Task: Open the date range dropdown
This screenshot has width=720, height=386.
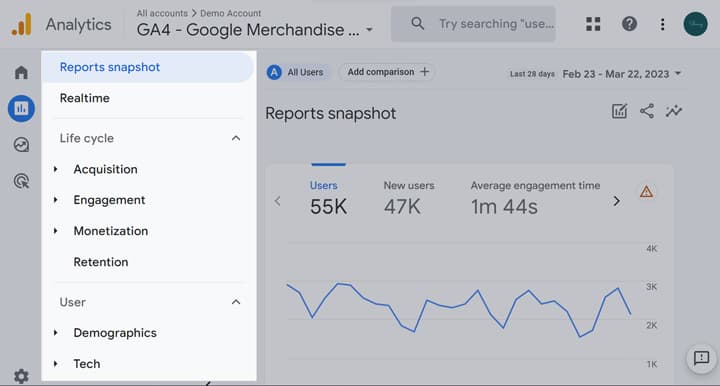Action: tap(621, 74)
